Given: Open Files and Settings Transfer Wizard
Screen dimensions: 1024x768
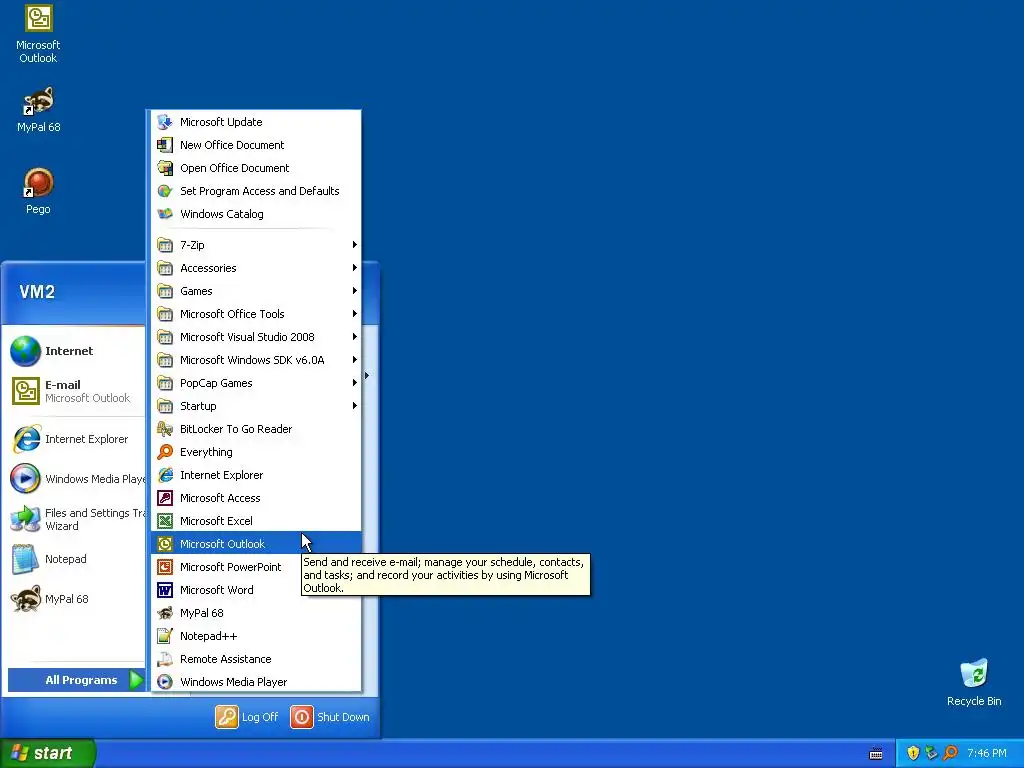Looking at the screenshot, I should point(76,519).
